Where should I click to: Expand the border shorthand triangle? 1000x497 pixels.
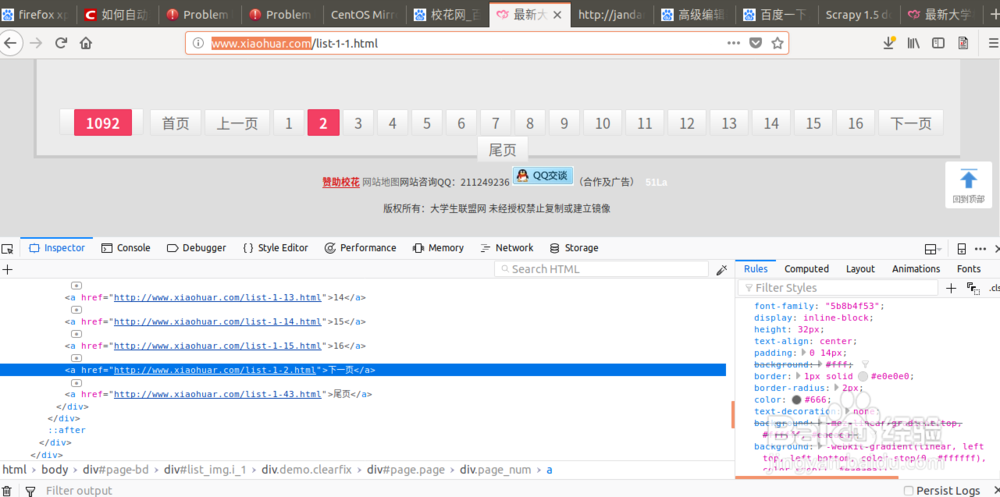click(x=797, y=376)
